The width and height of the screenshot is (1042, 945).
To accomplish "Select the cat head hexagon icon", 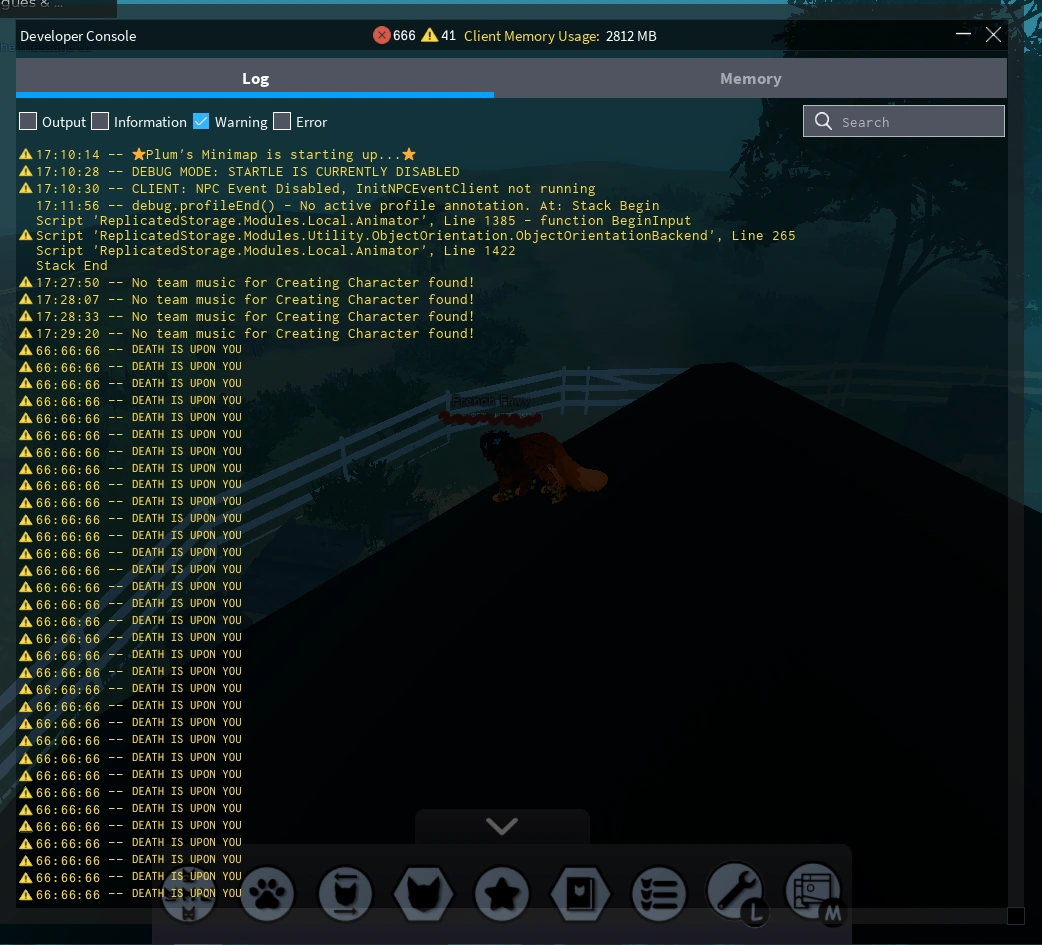I will pos(423,893).
